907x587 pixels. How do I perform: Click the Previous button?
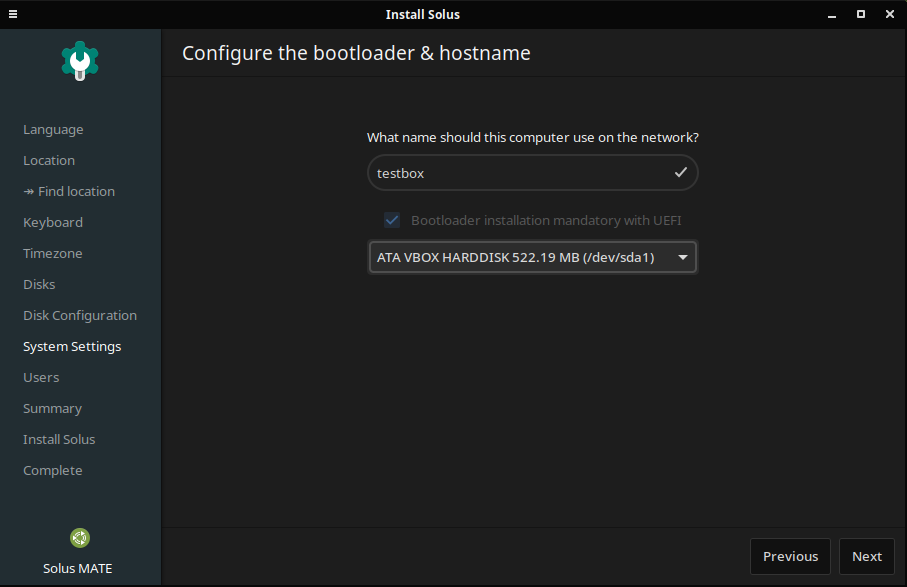click(790, 556)
